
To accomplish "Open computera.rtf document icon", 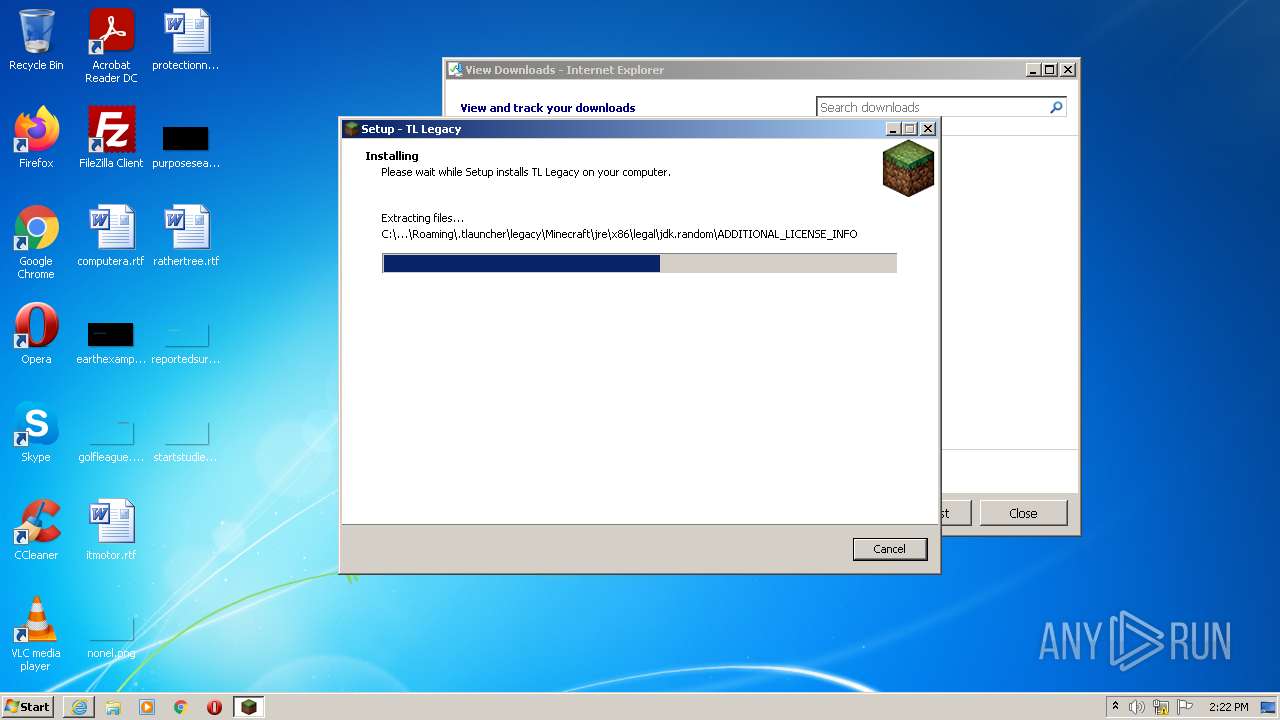I will pos(111,236).
